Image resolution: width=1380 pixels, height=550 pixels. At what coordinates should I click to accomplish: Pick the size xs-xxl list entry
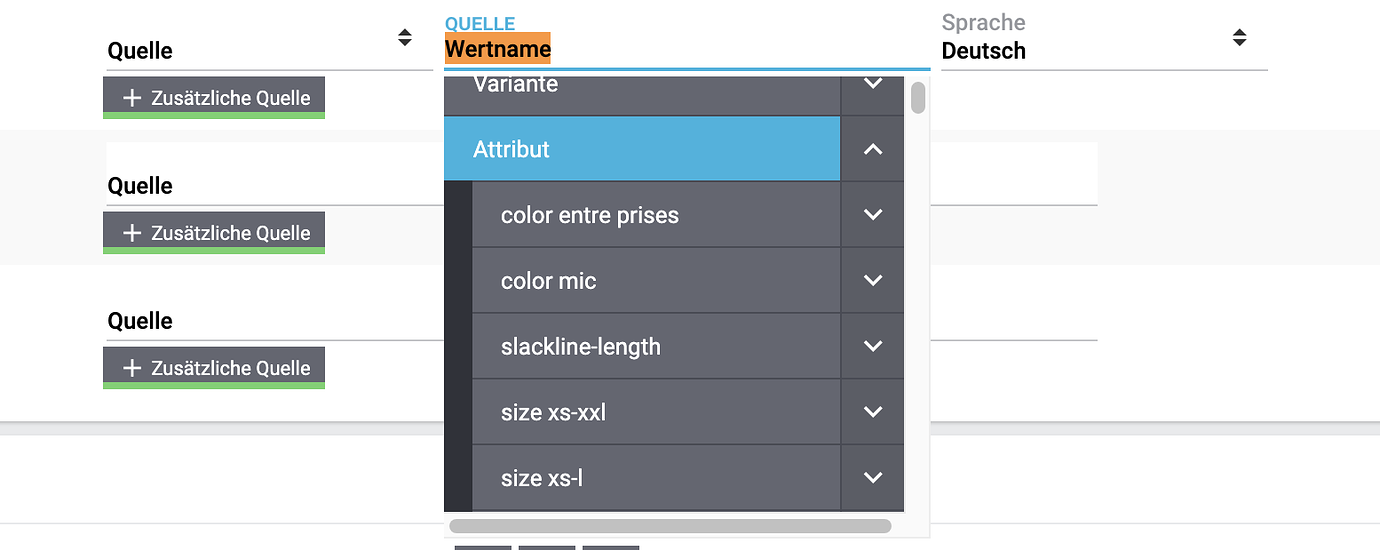655,411
